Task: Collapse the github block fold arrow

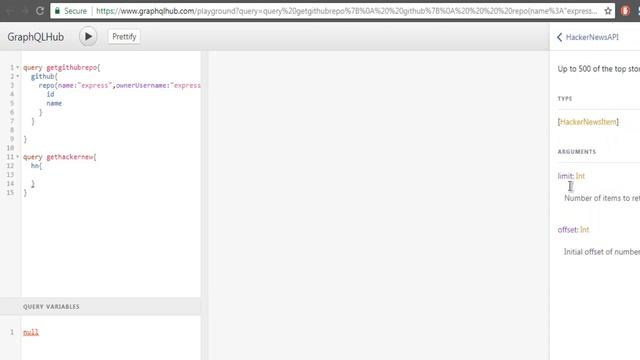Action: coord(18,76)
